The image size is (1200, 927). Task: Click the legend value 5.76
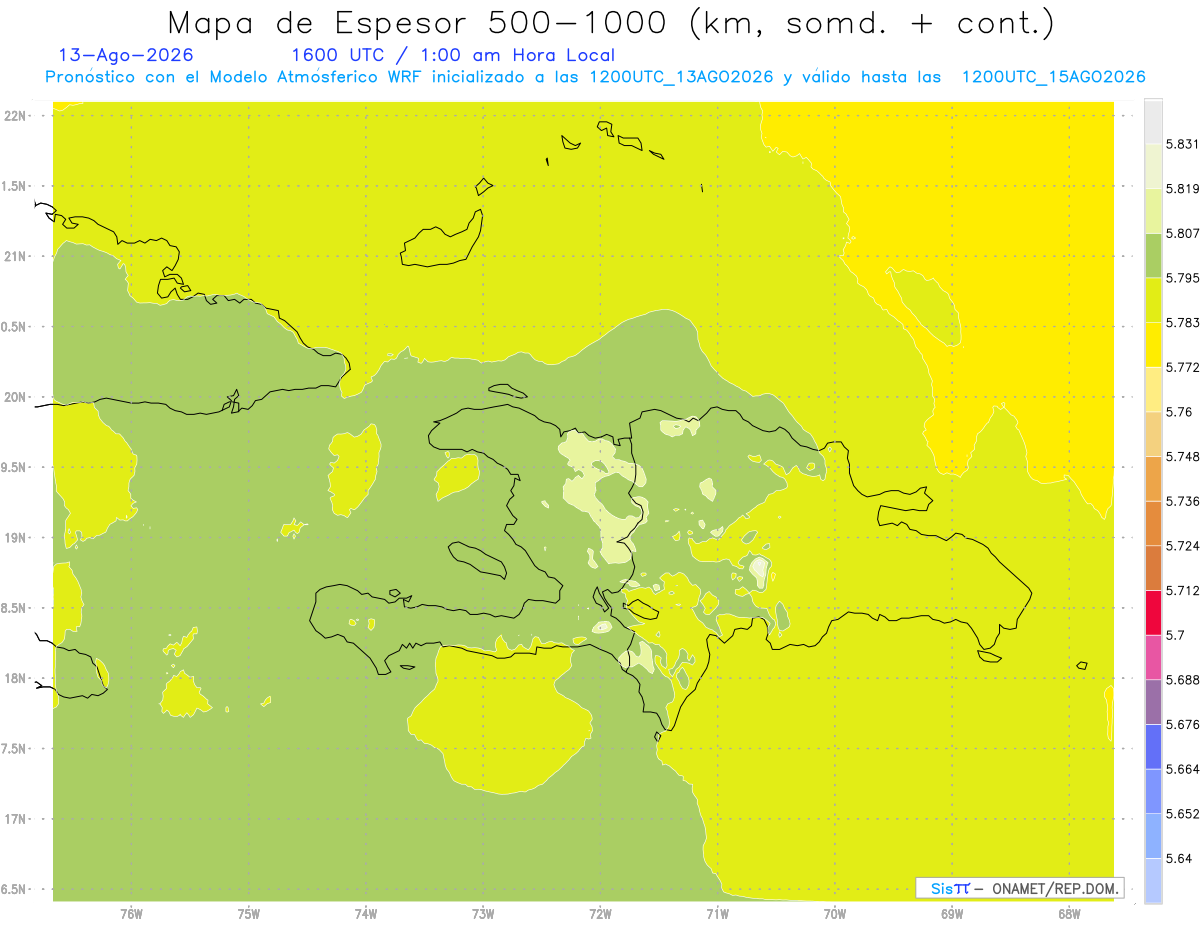coord(1179,411)
